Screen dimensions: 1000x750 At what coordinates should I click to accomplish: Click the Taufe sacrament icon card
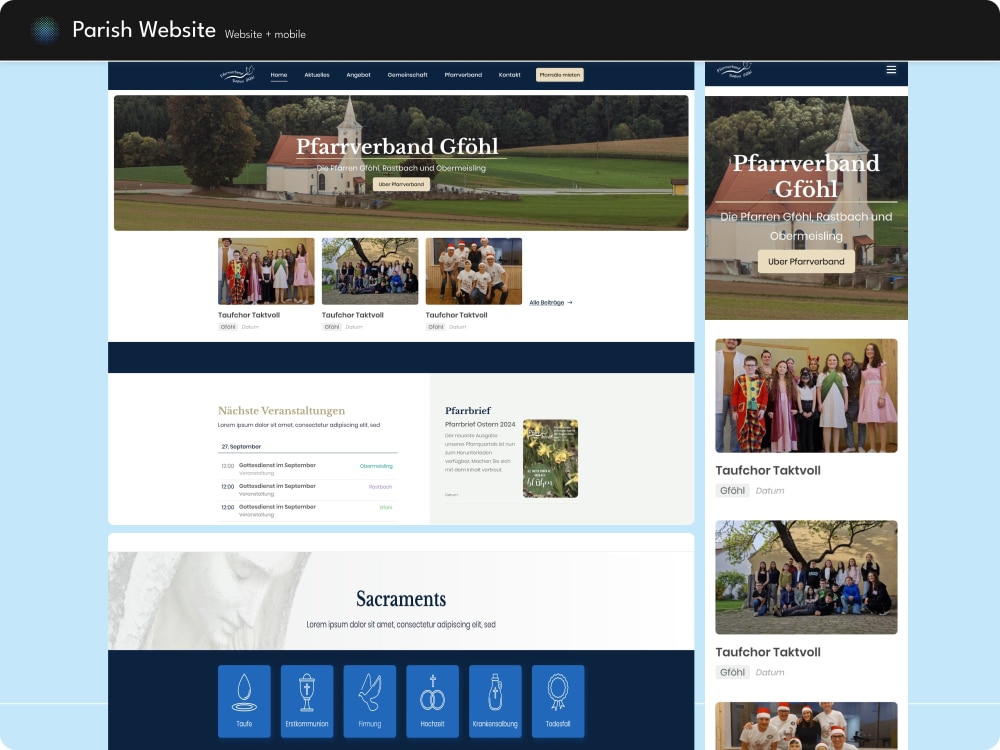click(x=244, y=701)
